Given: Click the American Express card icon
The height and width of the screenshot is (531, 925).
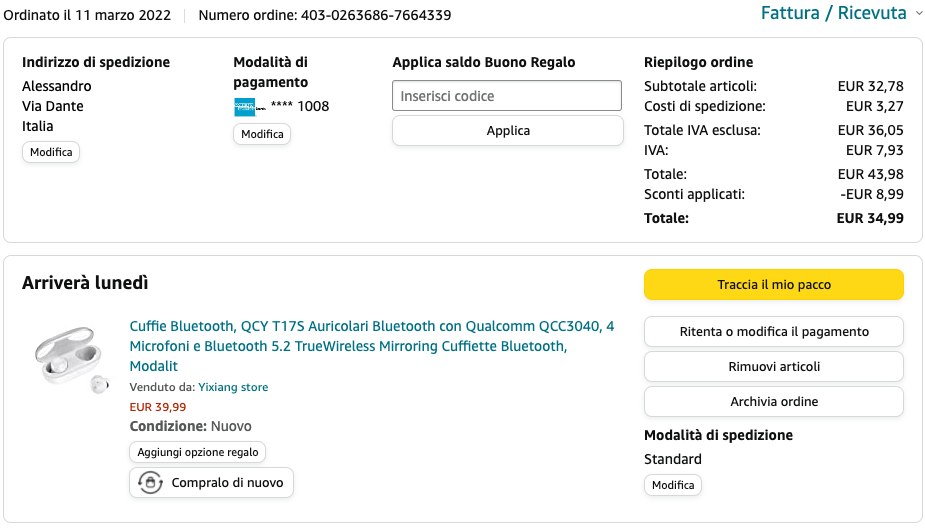Looking at the screenshot, I should click(245, 107).
